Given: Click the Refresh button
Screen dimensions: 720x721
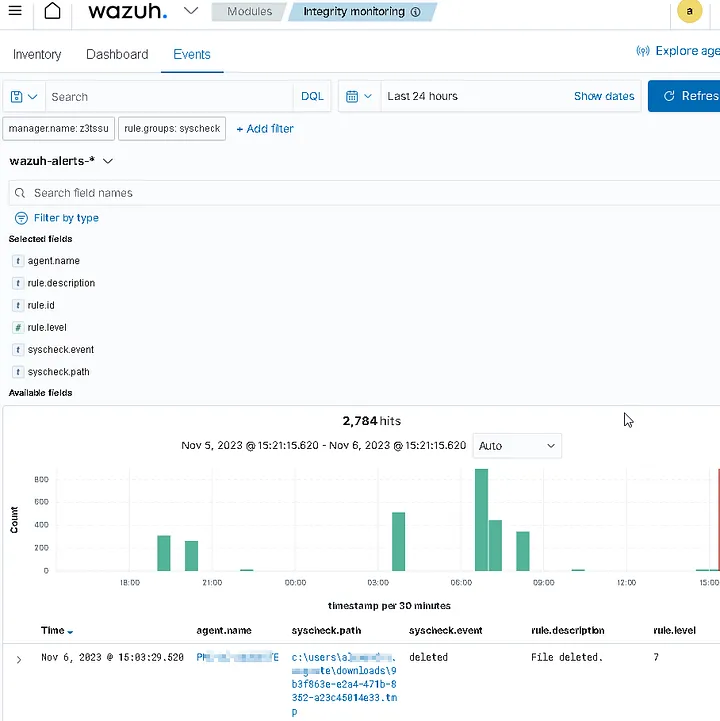Looking at the screenshot, I should [x=684, y=96].
